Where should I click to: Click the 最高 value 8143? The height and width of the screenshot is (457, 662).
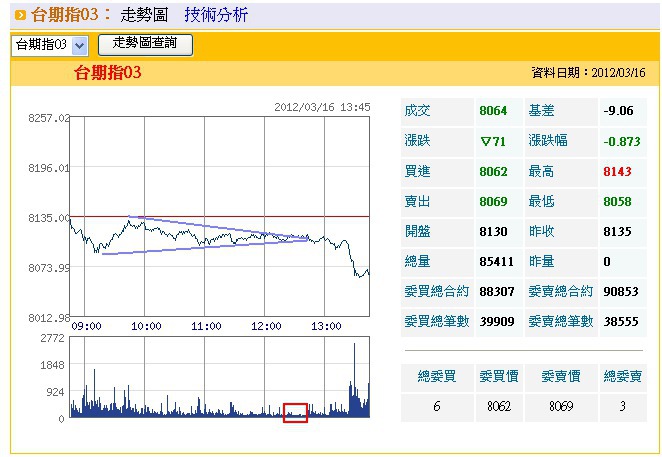tap(617, 171)
